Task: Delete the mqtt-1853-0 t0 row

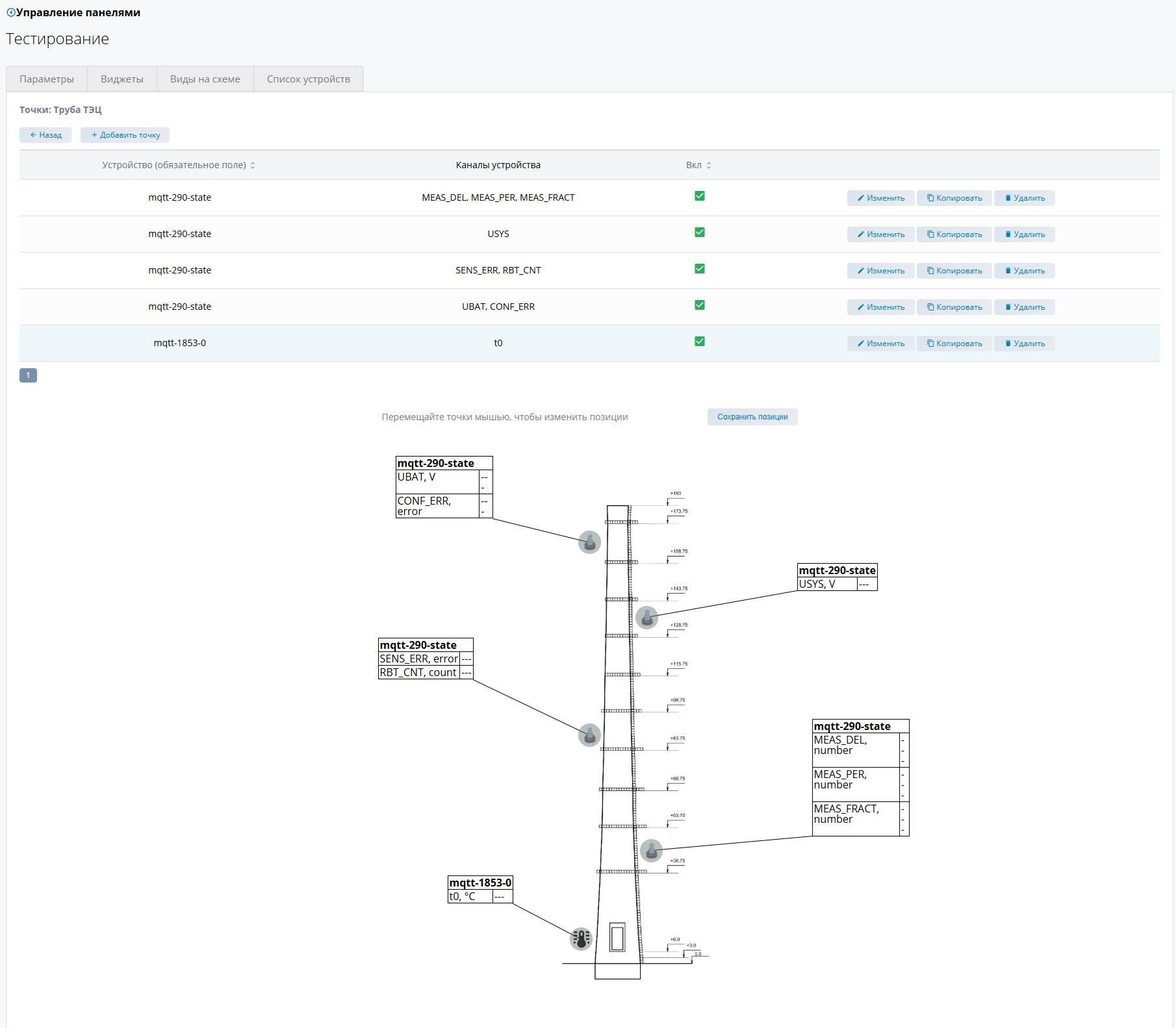Action: point(1024,344)
